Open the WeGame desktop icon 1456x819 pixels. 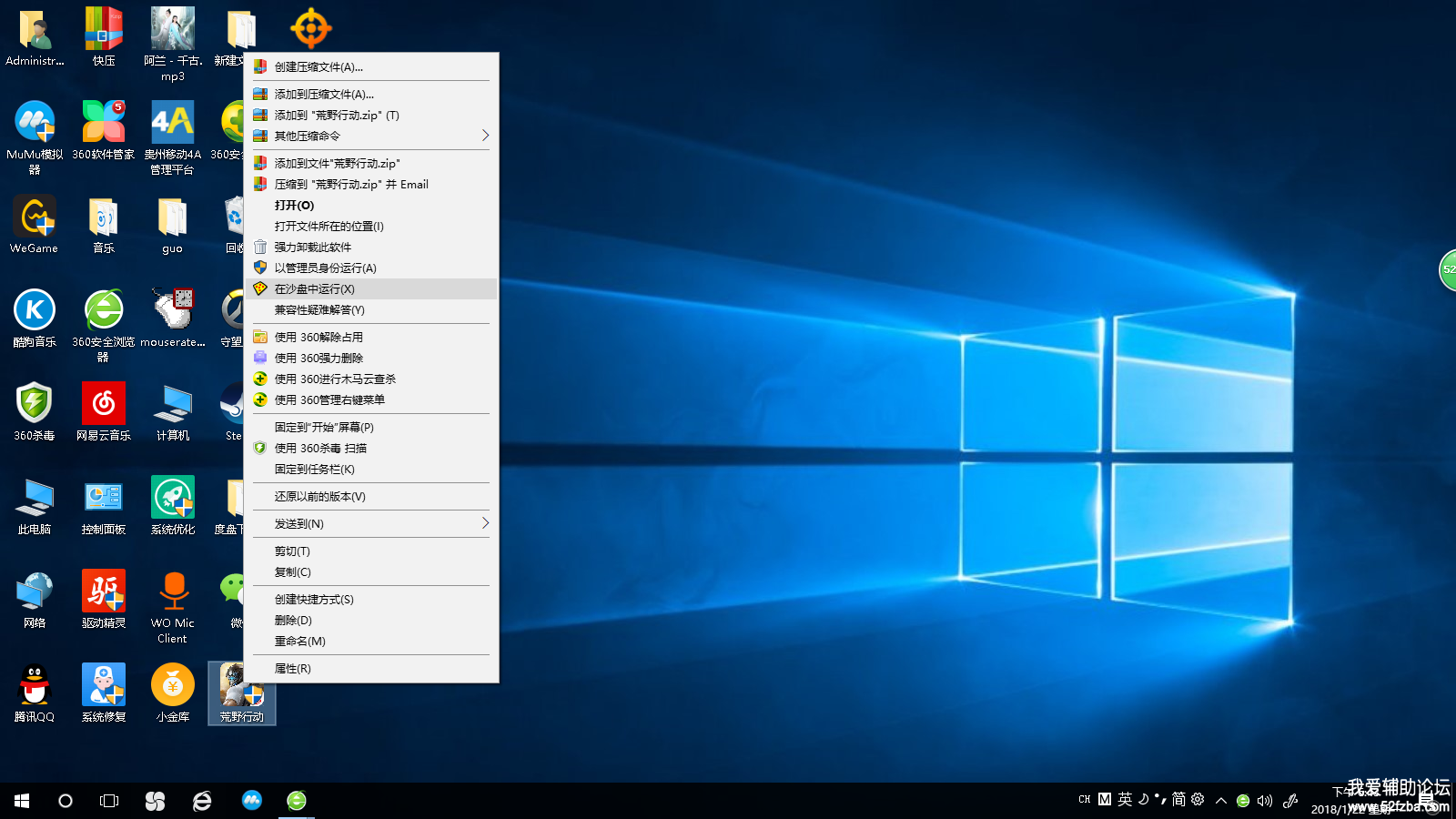tap(35, 218)
